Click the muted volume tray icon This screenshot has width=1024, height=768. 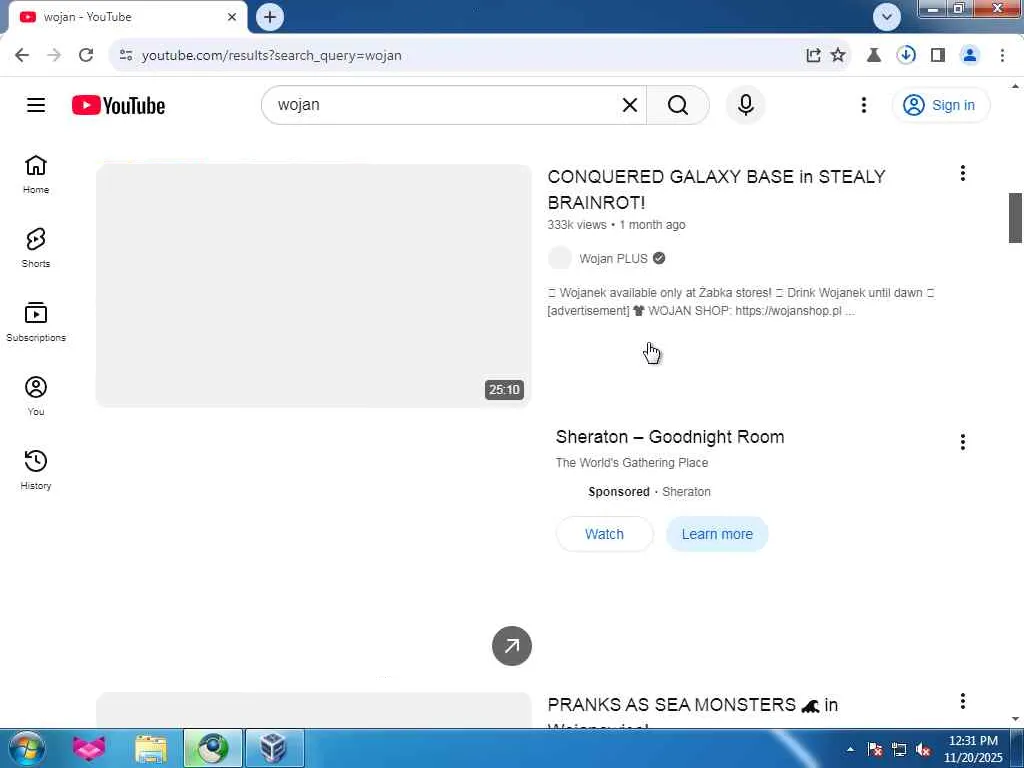point(923,750)
